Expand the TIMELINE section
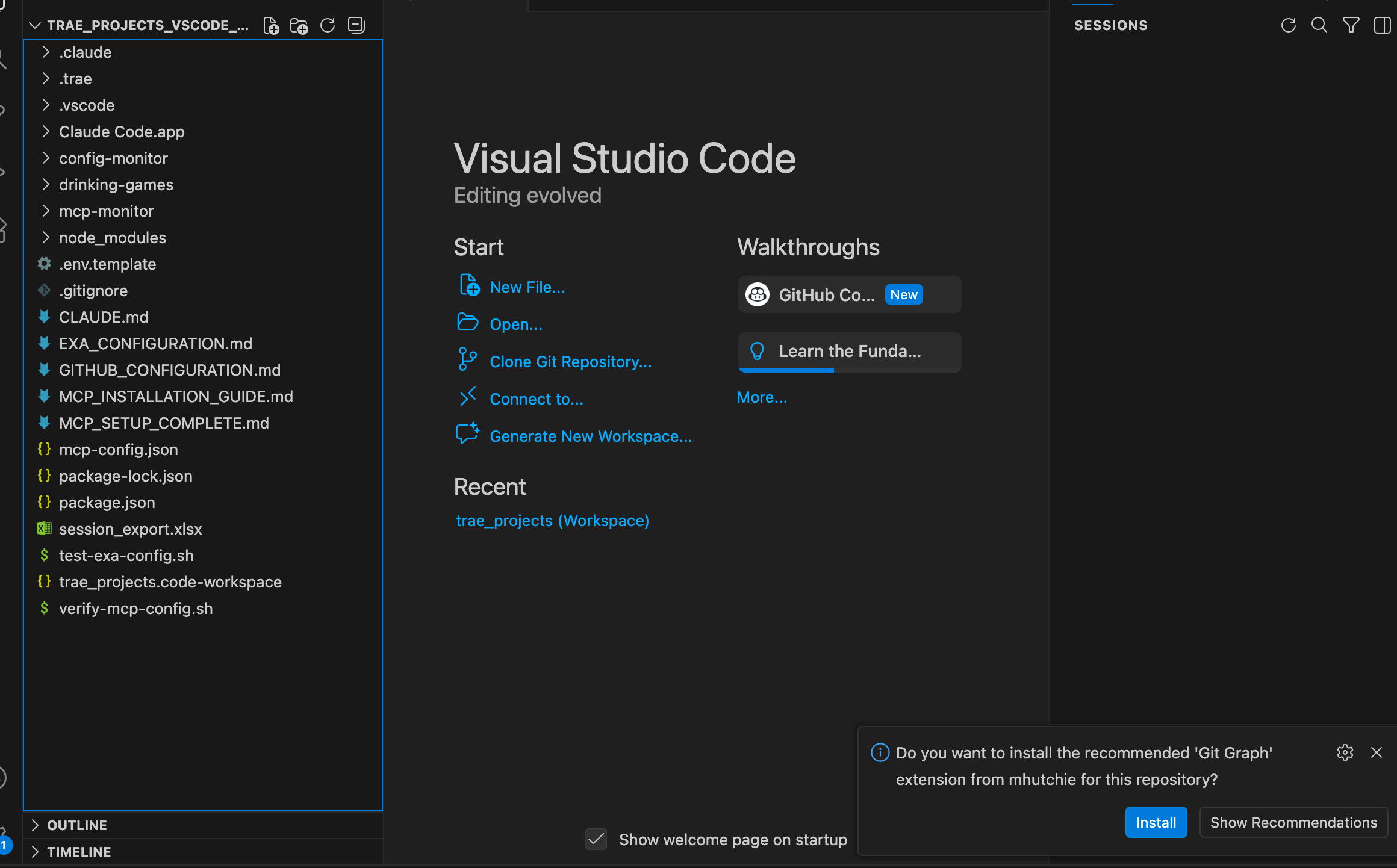The height and width of the screenshot is (868, 1397). [79, 852]
